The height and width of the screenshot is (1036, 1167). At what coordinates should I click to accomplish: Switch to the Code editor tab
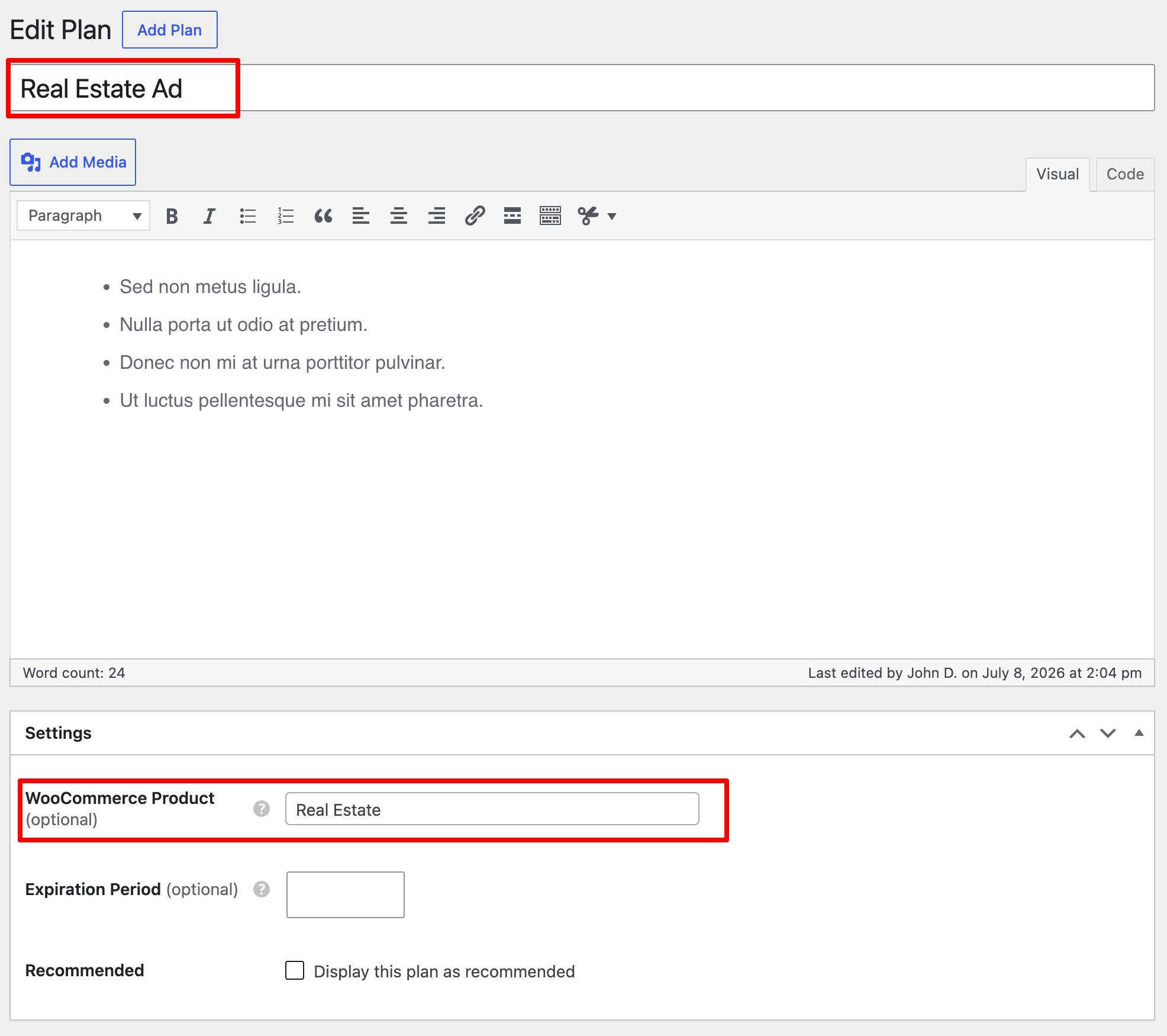click(x=1125, y=174)
